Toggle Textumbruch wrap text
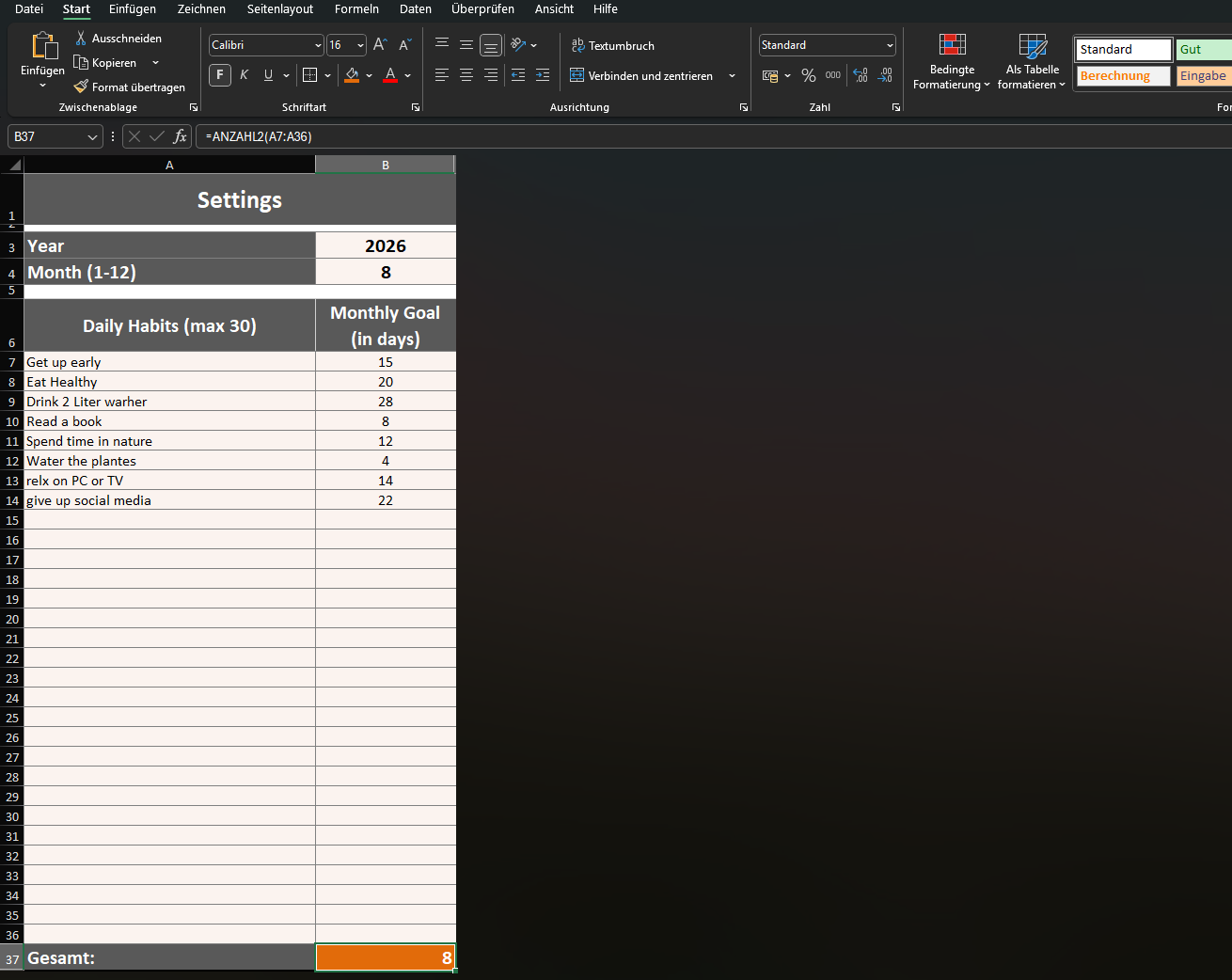The image size is (1232, 980). pos(612,45)
